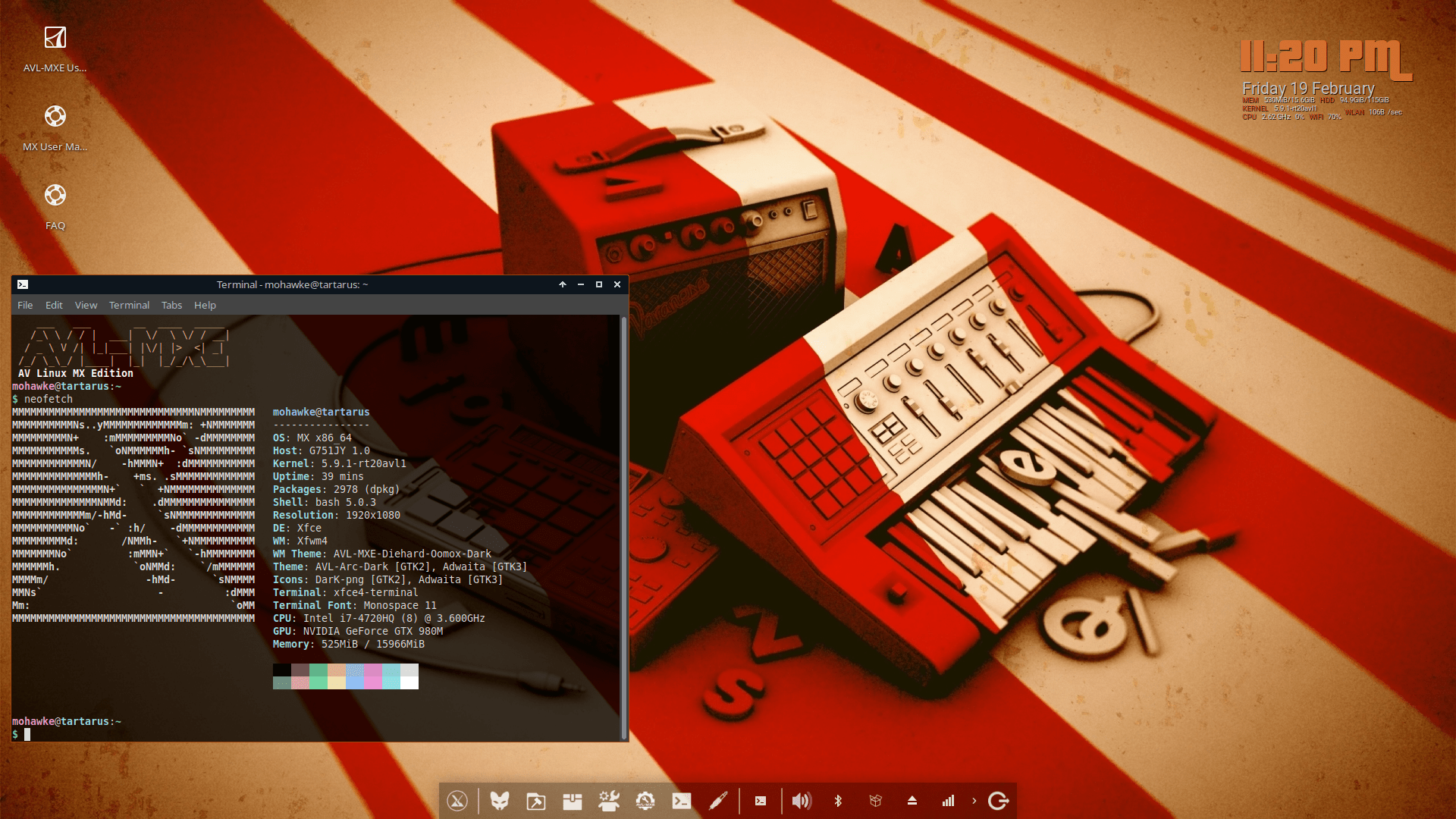The image size is (1456, 819).
Task: Open the audio jack plug icon
Action: [x=717, y=801]
